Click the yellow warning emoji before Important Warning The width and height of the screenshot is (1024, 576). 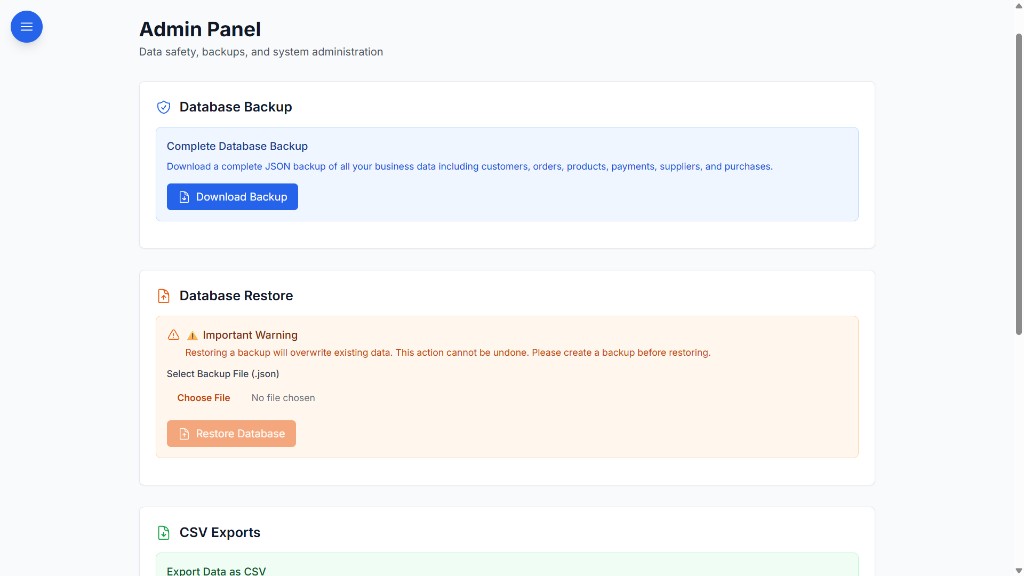[192, 335]
